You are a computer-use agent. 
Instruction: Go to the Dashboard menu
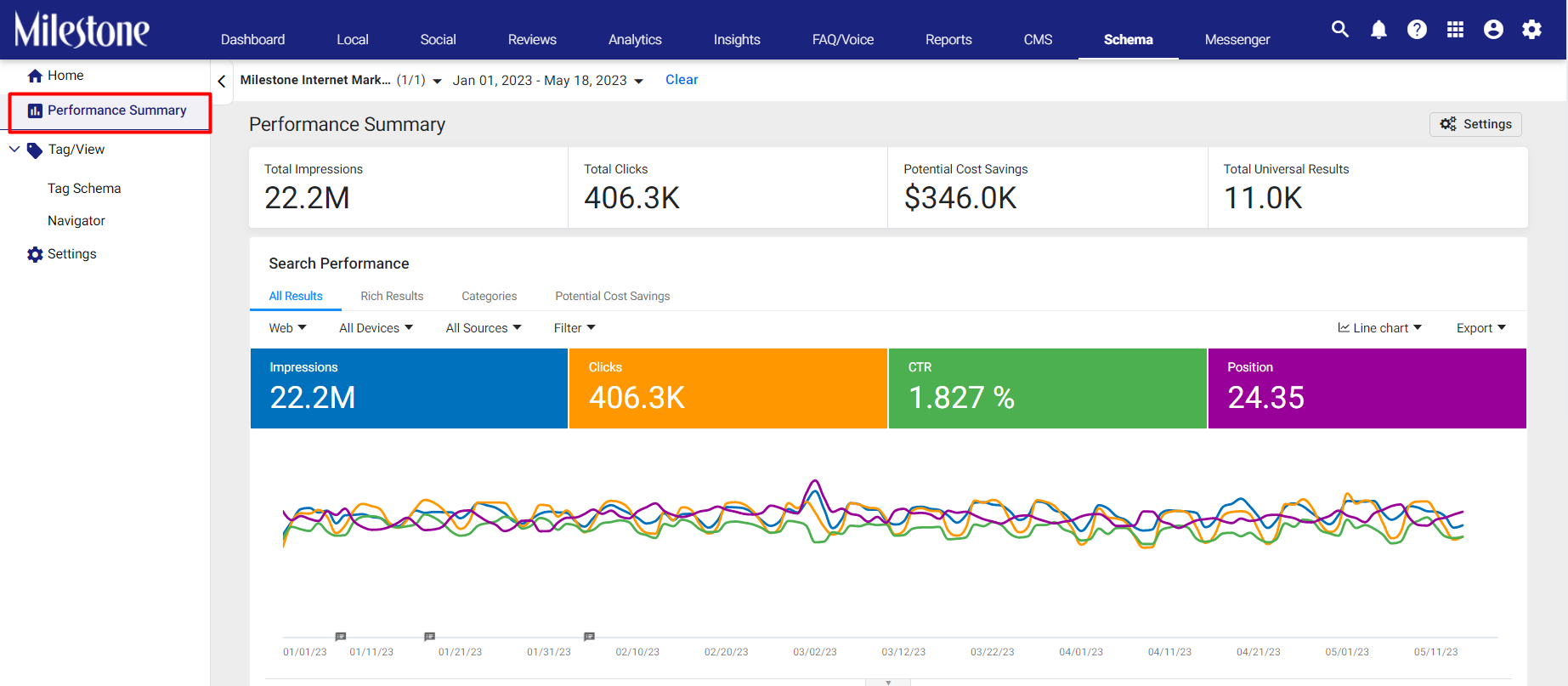click(x=252, y=39)
